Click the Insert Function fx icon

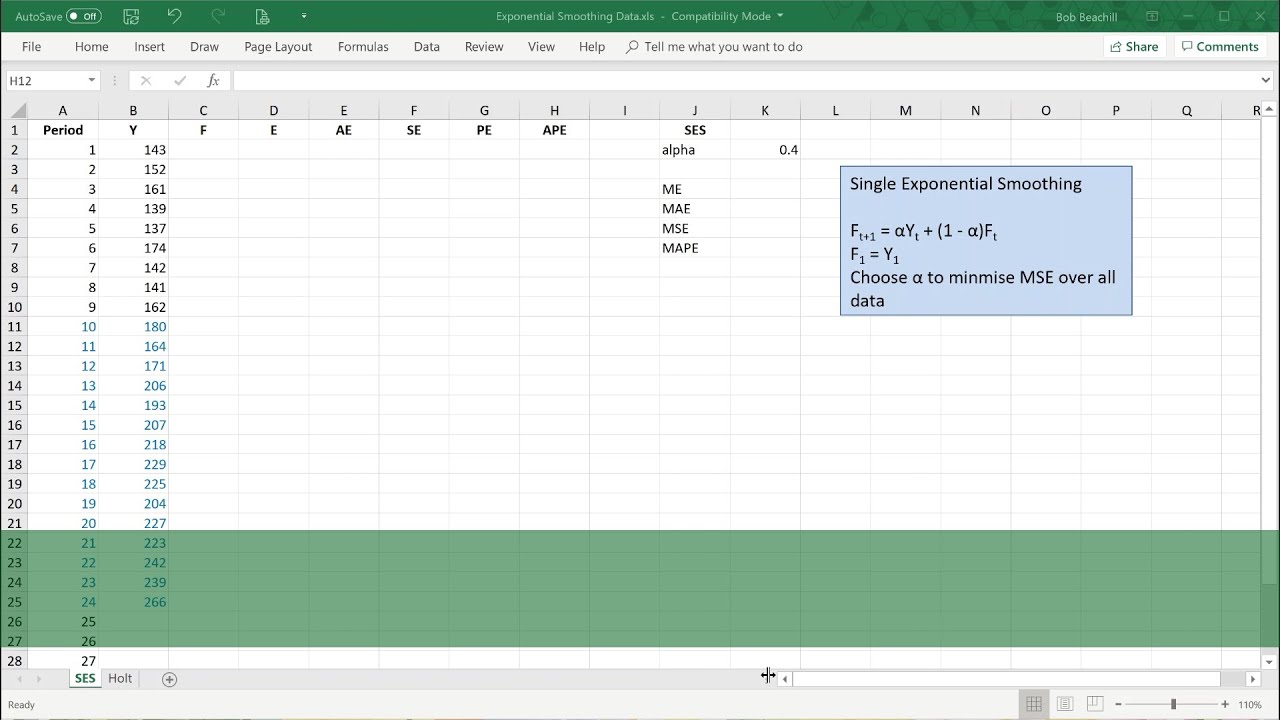point(213,80)
